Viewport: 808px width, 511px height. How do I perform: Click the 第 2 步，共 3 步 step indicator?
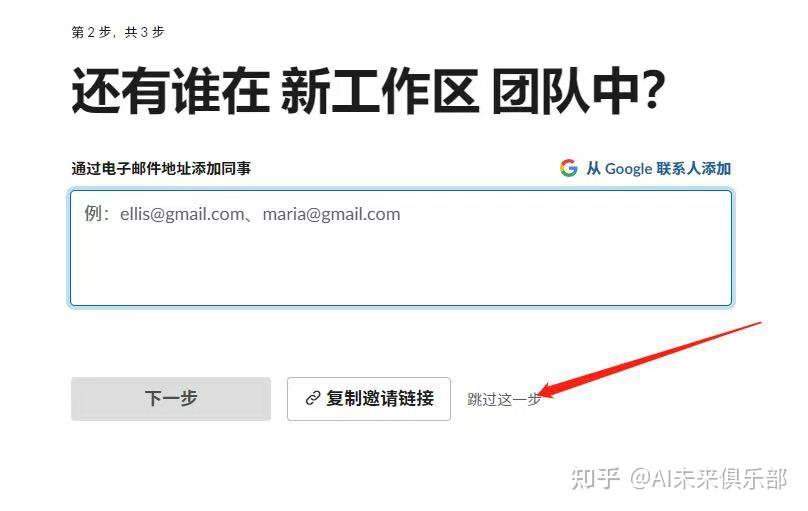coord(118,32)
